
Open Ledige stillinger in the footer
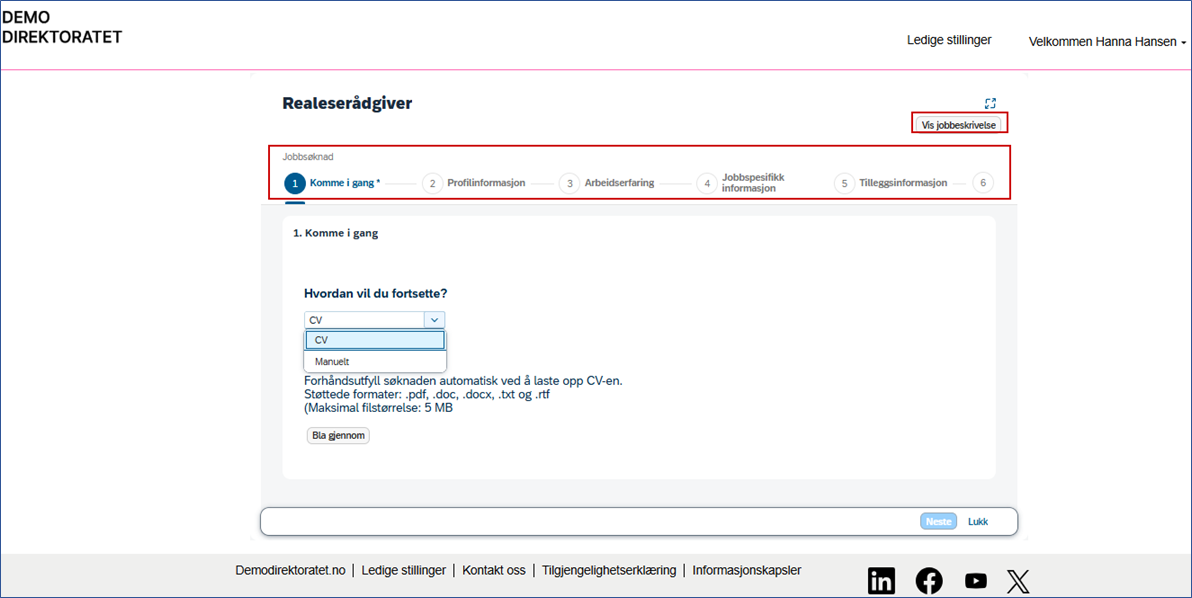(x=404, y=570)
